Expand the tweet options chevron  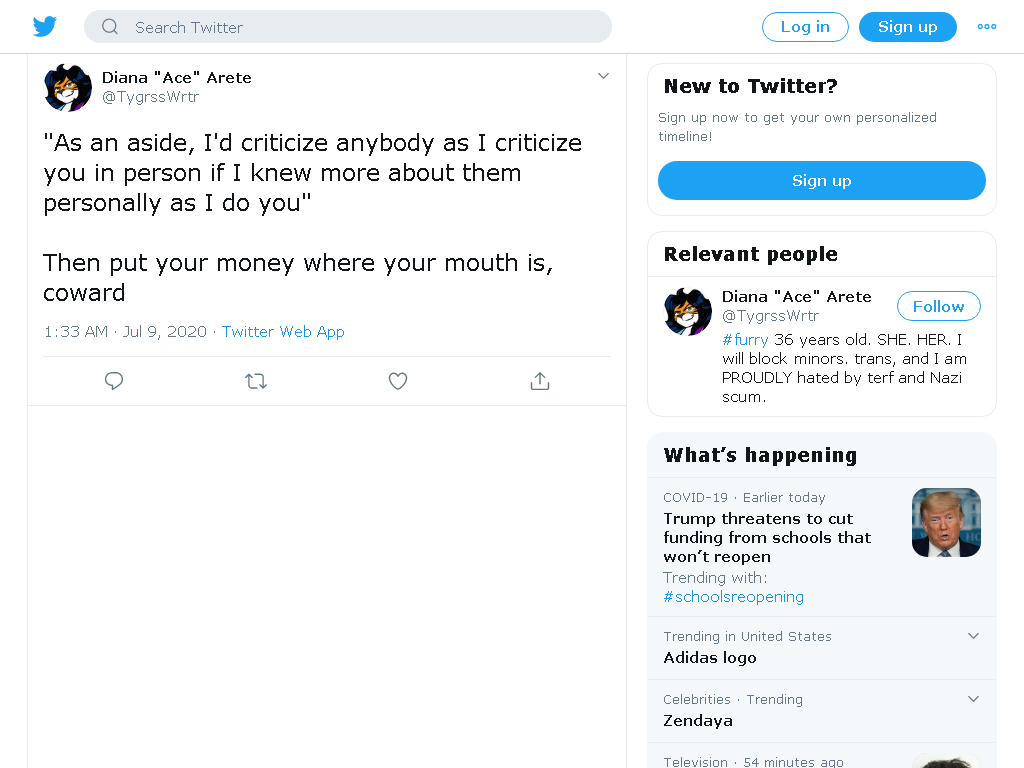tap(603, 76)
